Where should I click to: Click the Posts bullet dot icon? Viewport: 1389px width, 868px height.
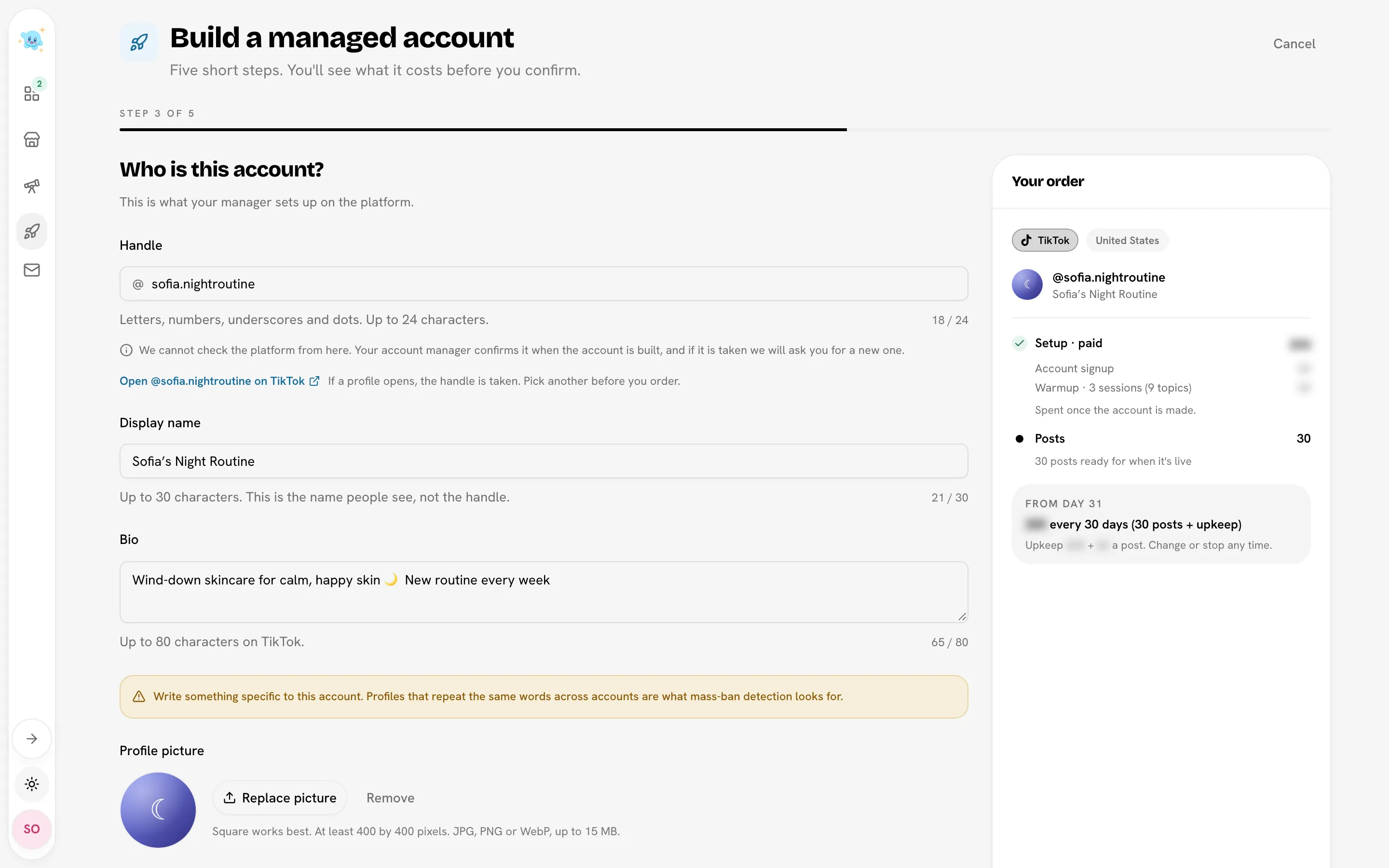tap(1020, 439)
